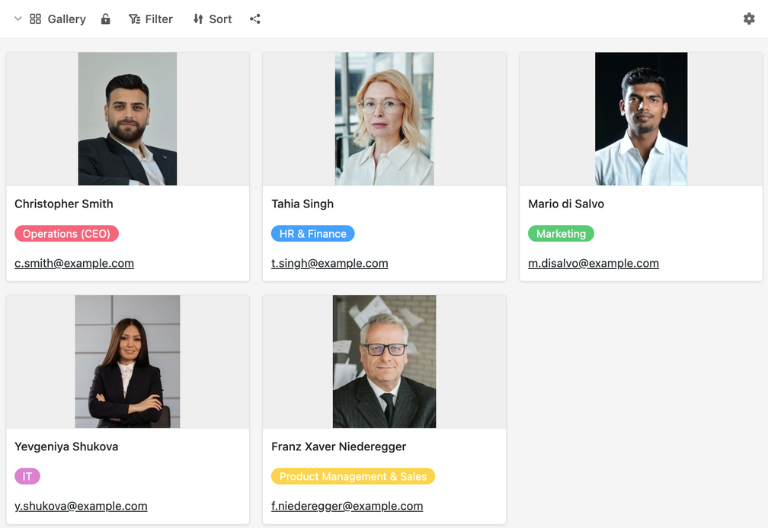
Task: Expand the view selector chevron
Action: (18, 19)
